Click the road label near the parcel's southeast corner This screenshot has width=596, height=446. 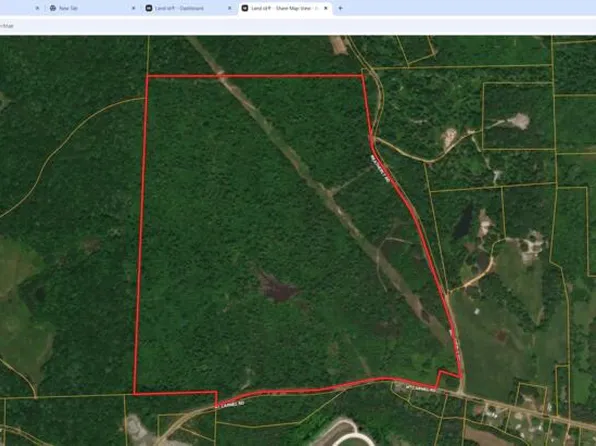[421, 389]
